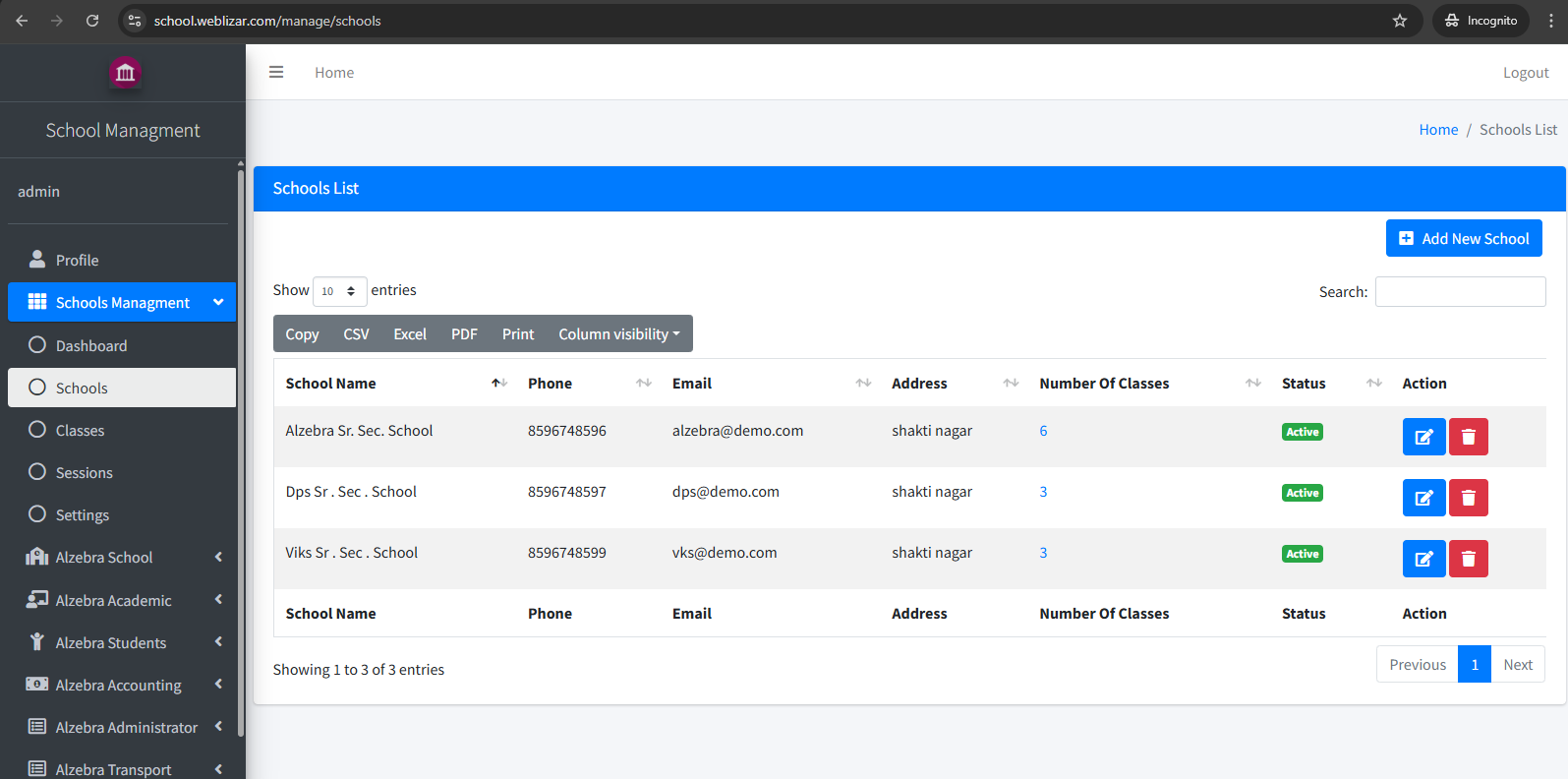Edit the Alzebra Sr. Sec. School entry
Viewport: 1568px width, 779px height.
pos(1423,437)
